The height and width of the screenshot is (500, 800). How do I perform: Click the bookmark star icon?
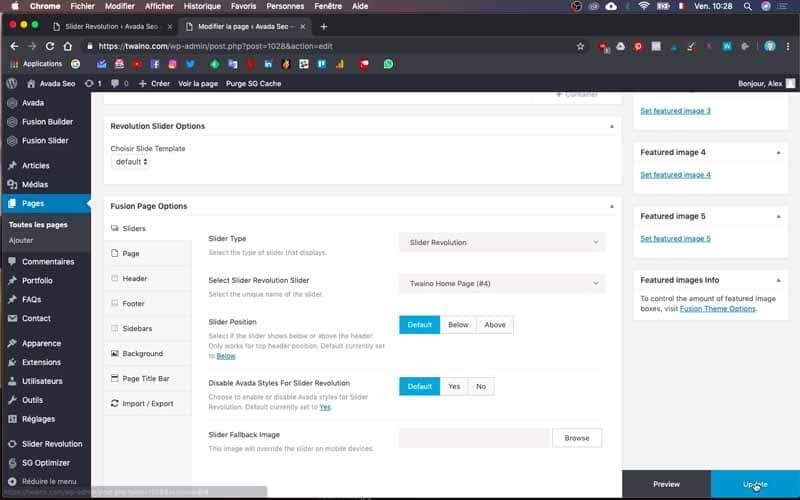coord(580,46)
